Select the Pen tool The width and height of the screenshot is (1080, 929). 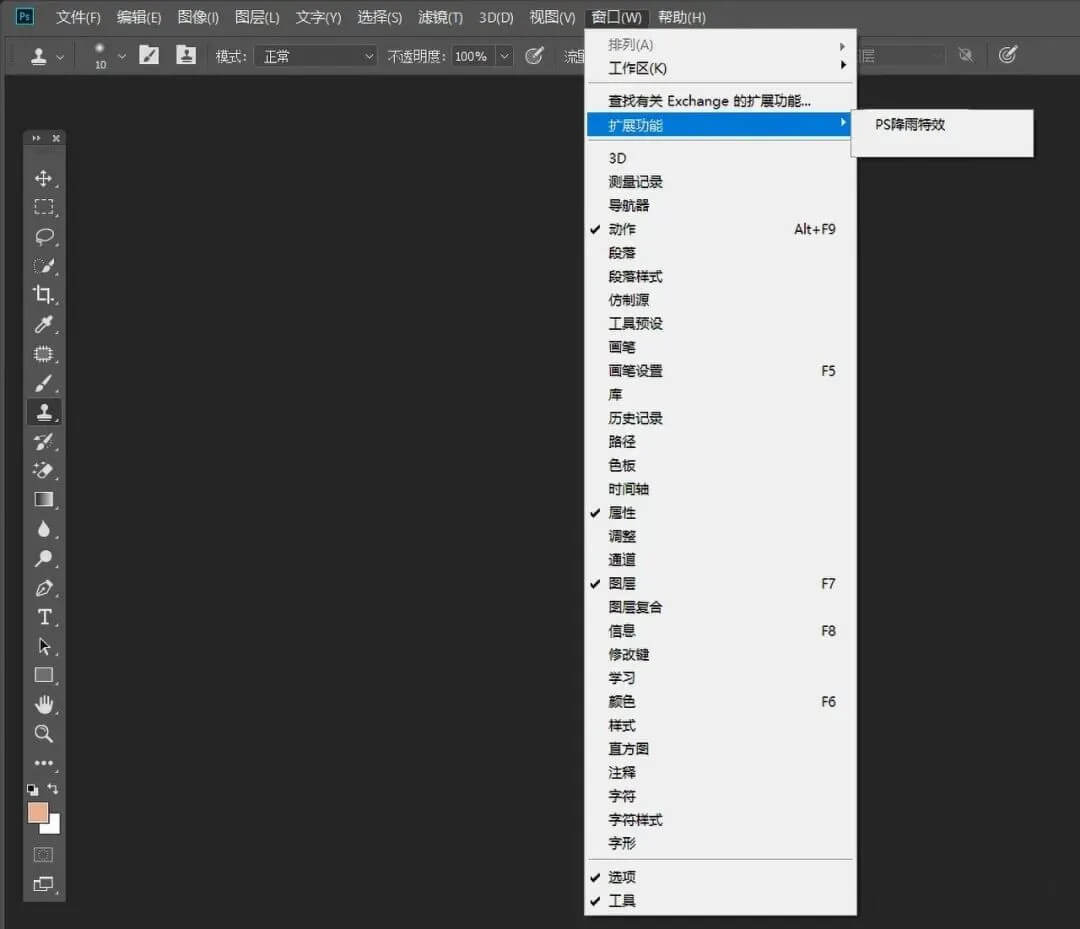[x=43, y=587]
